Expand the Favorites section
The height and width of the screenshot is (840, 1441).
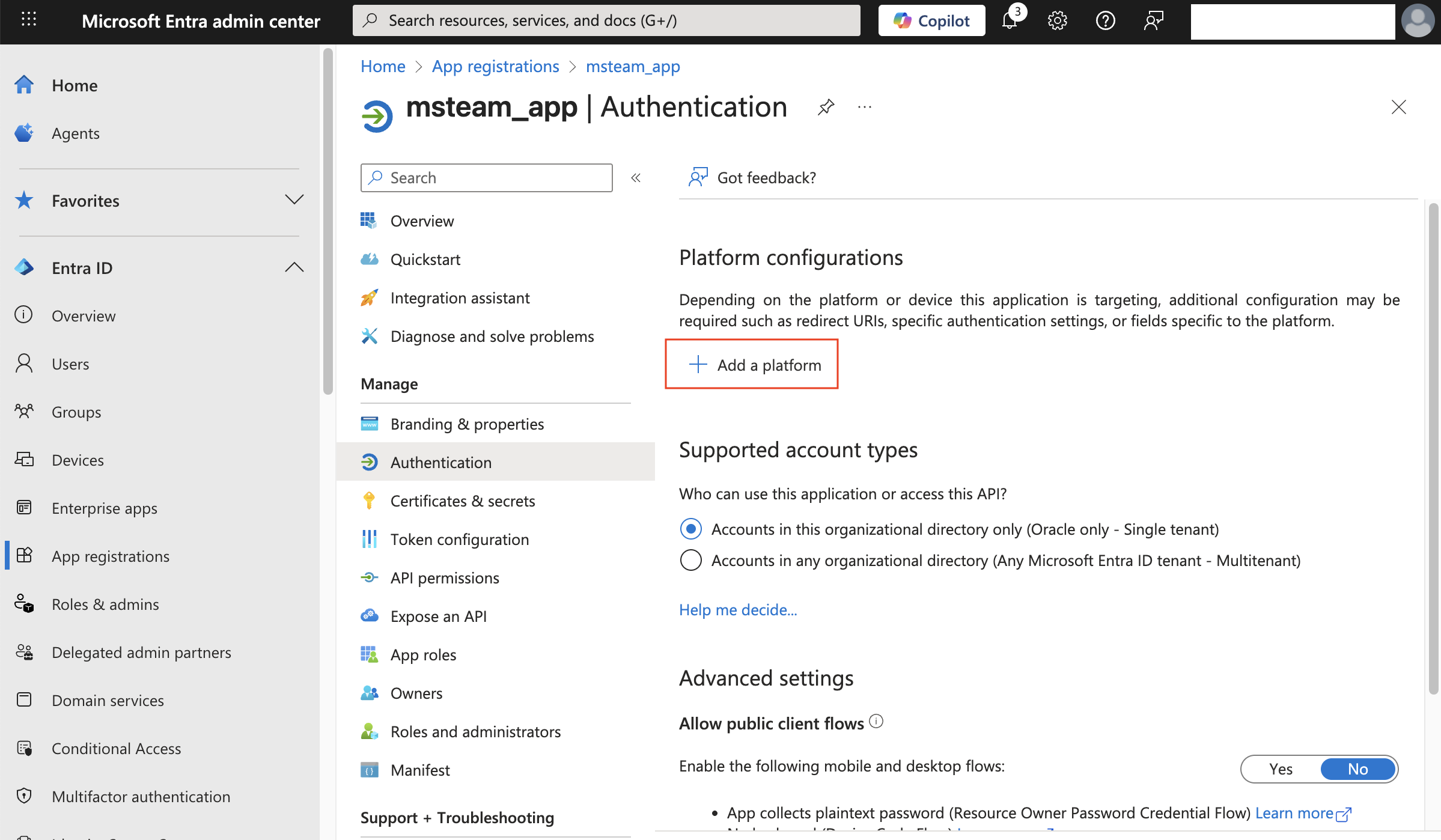coord(294,200)
